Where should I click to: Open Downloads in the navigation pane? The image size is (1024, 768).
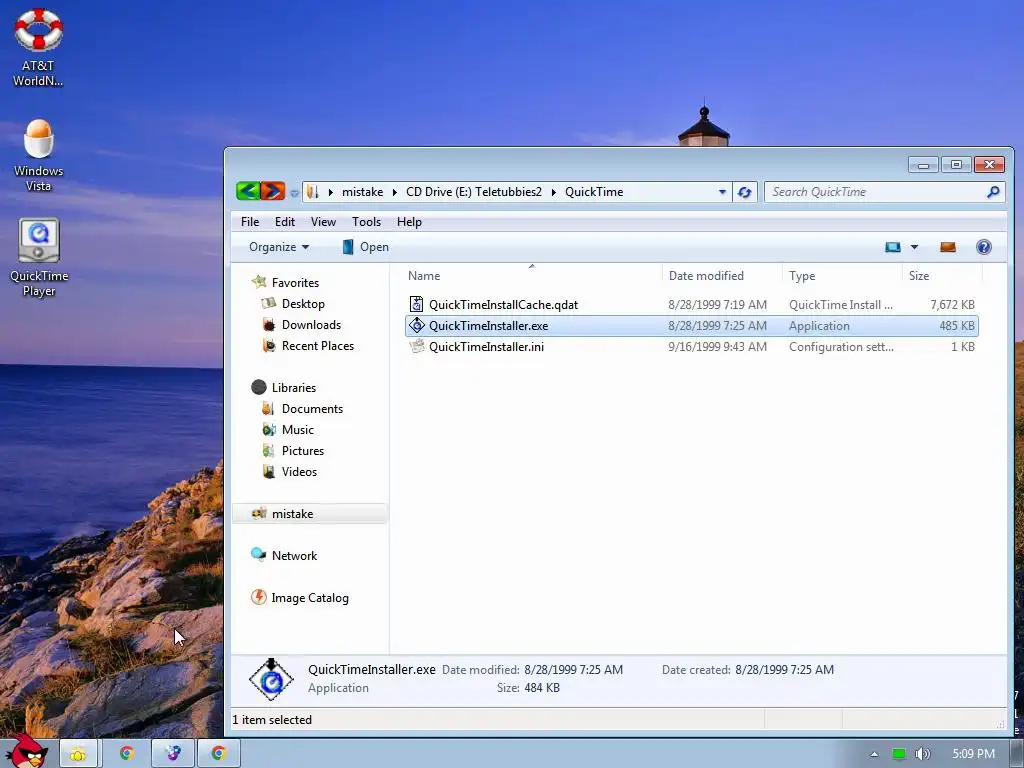[312, 325]
